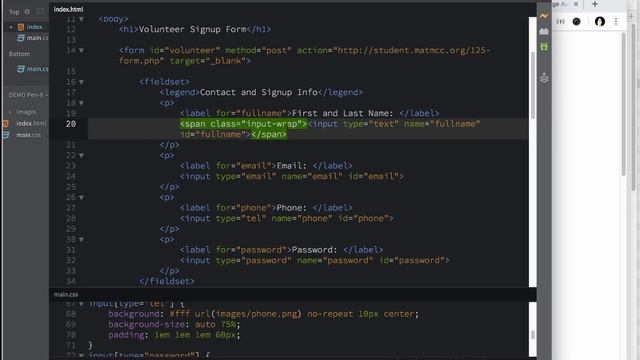
Task: Open working files gear settings icon
Action: (x=27, y=12)
